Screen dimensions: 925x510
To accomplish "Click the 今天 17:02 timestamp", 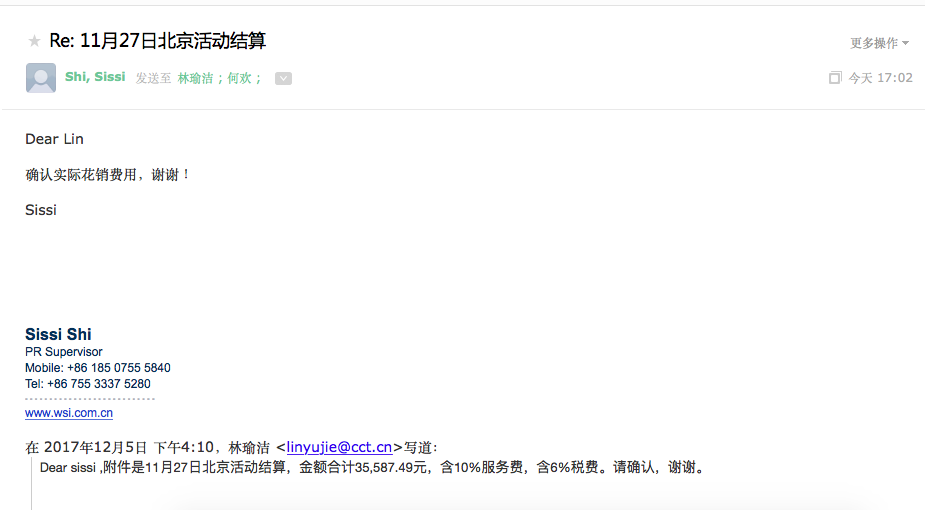I will pos(880,78).
